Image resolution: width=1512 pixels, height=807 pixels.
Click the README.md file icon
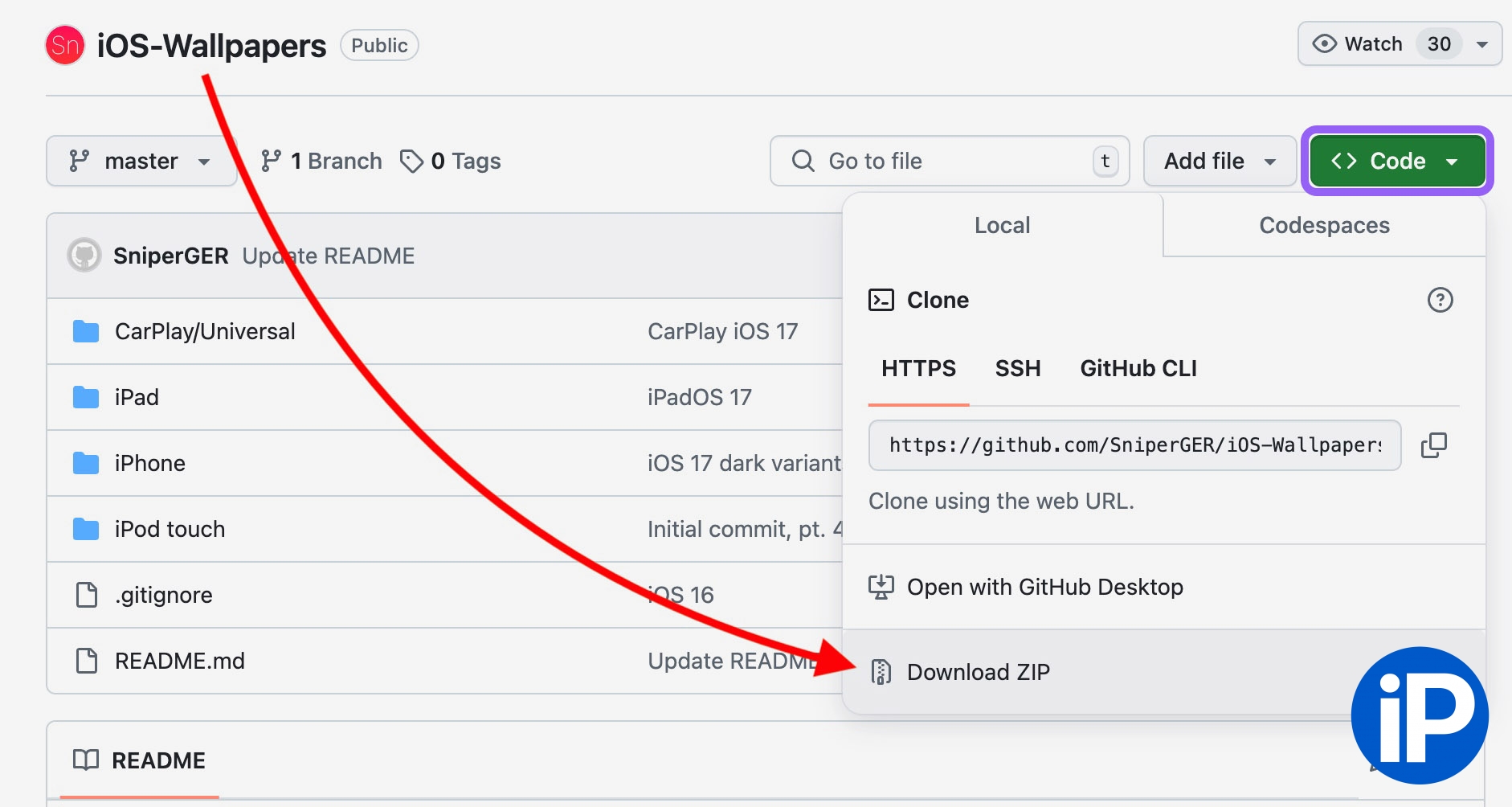click(x=86, y=661)
